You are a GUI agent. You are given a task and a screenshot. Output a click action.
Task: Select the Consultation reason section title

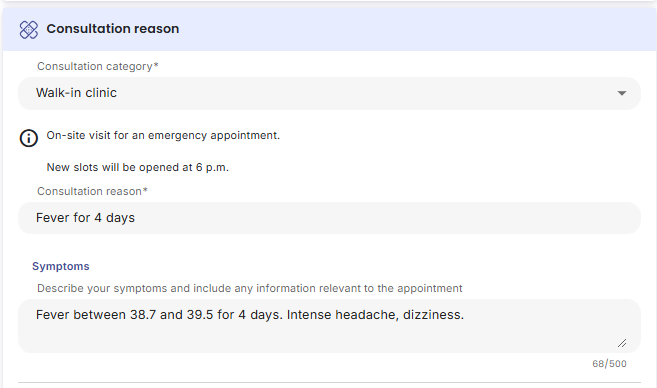click(113, 29)
